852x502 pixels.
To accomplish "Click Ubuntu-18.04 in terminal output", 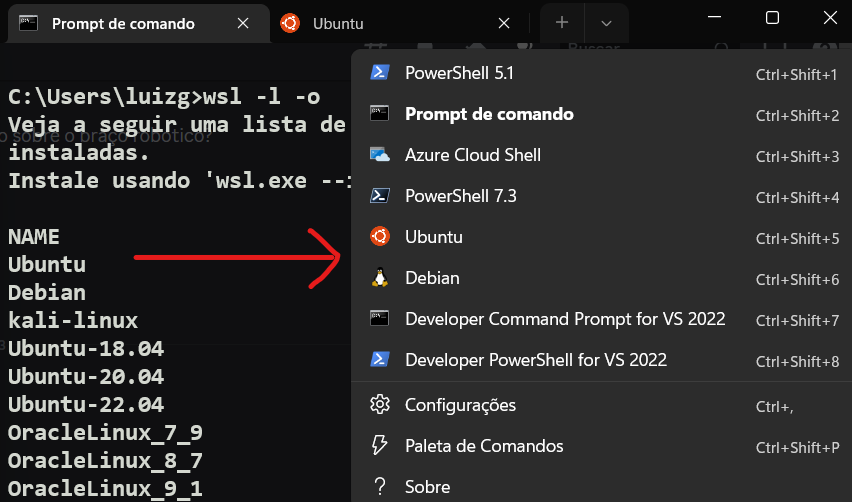I will (86, 348).
